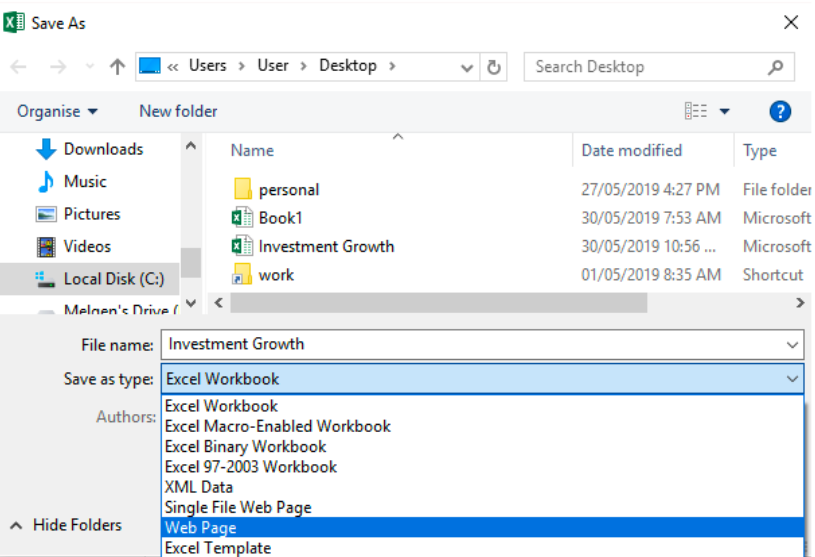
Task: Choose Excel Macro-Enabled Workbook type
Action: (x=483, y=426)
